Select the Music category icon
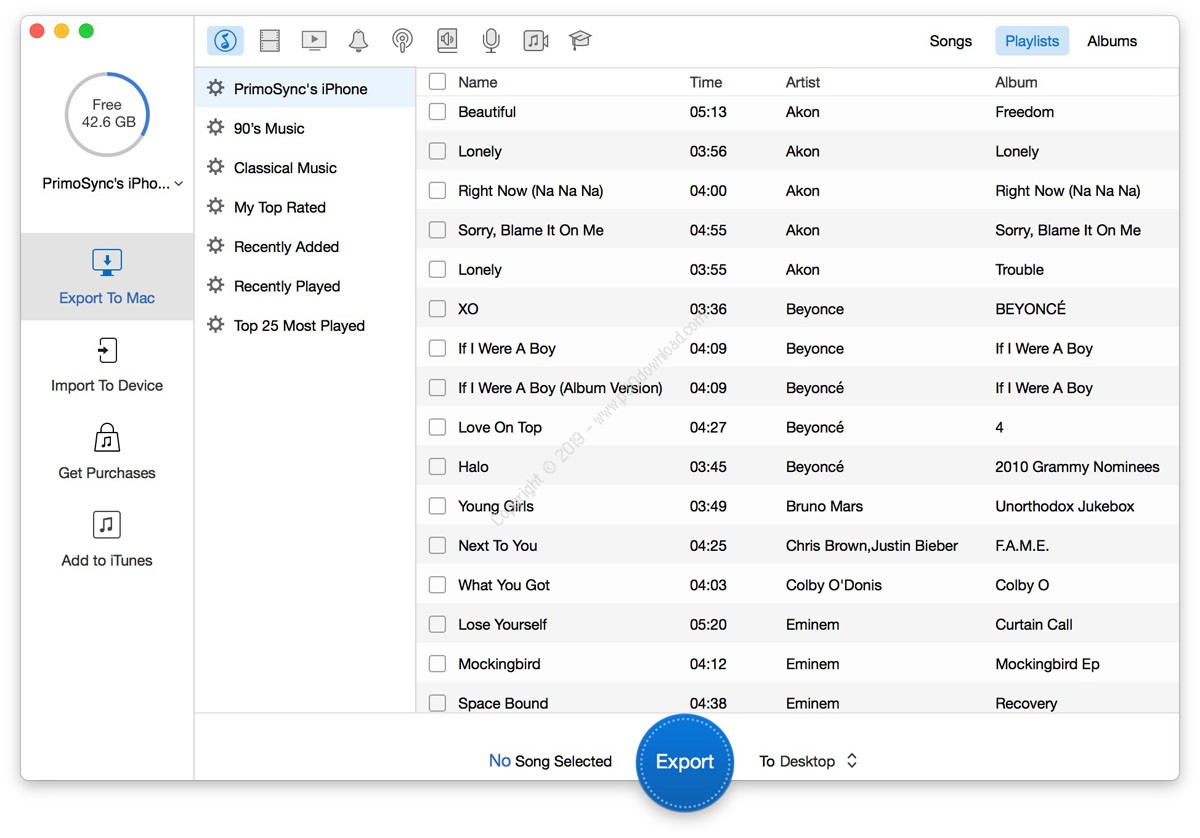 tap(226, 41)
